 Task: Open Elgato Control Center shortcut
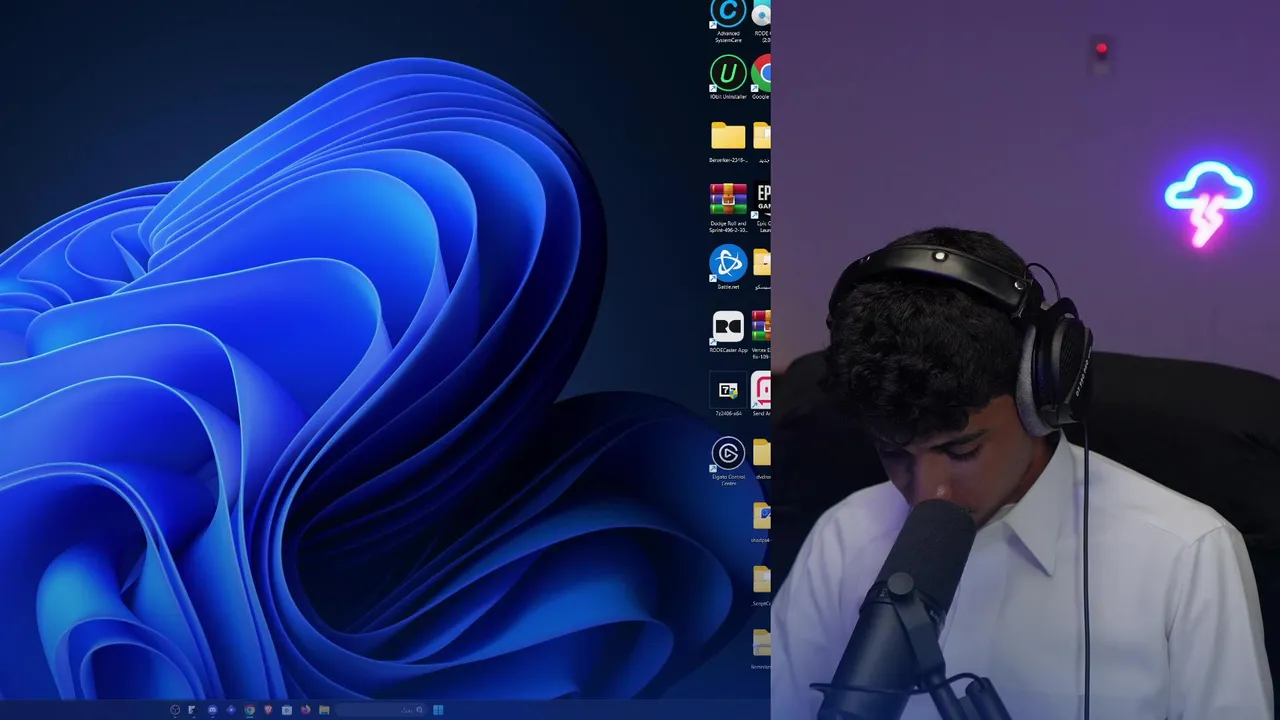[x=728, y=461]
